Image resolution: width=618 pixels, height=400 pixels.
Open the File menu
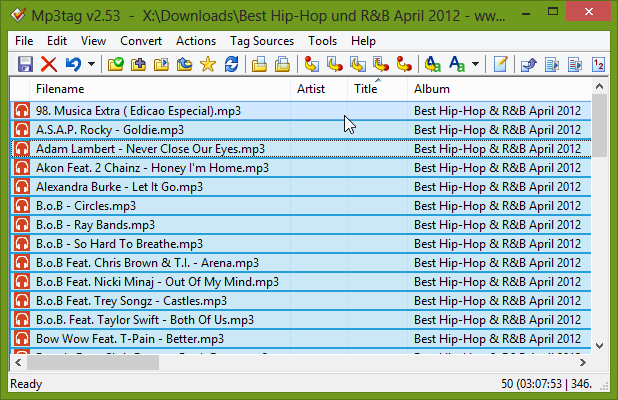24,41
